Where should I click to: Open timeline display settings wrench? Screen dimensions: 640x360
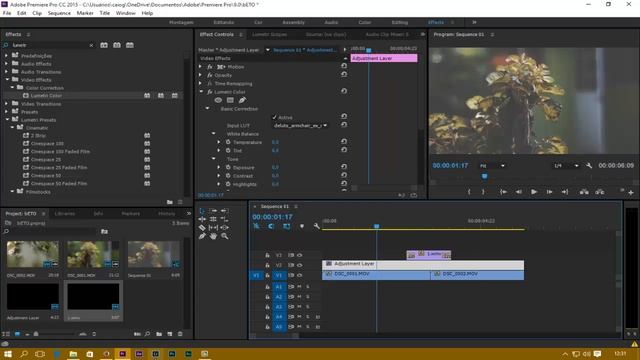click(x=316, y=226)
